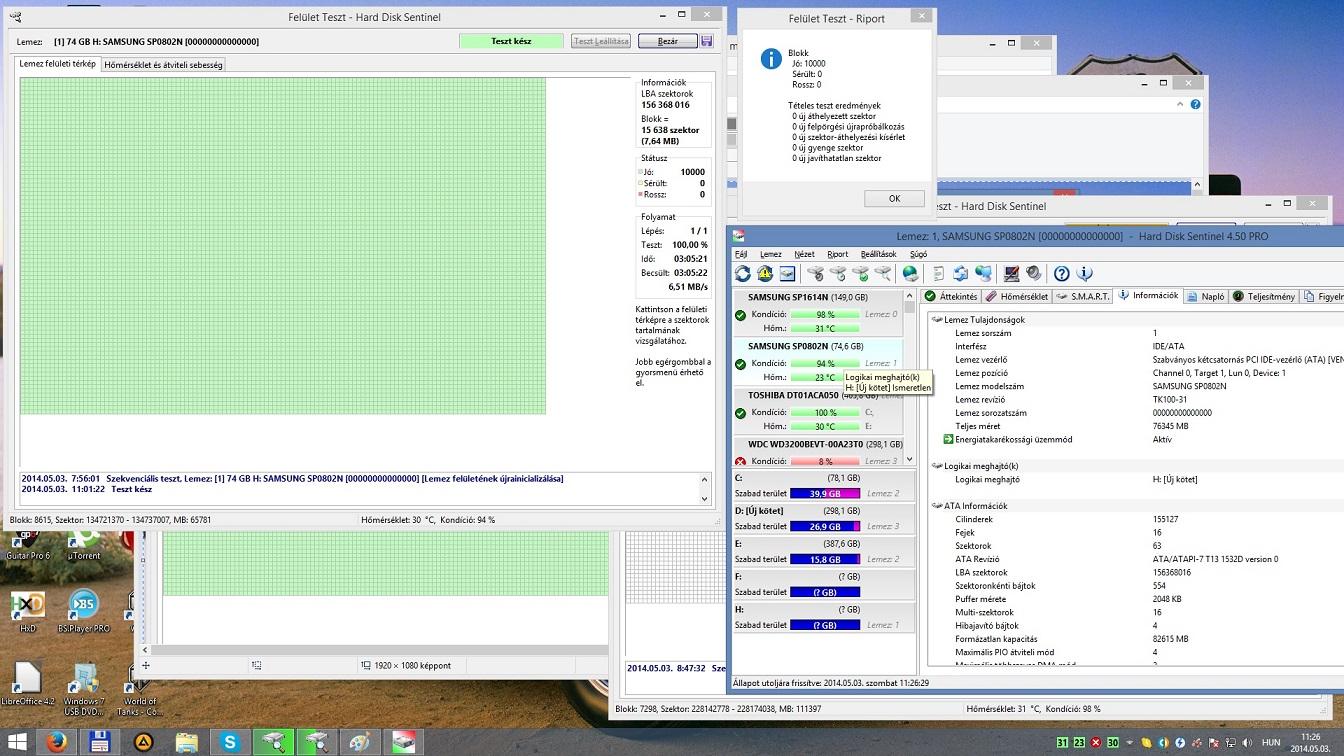Click red X status icon for WDC WD3200BEVT

point(741,462)
